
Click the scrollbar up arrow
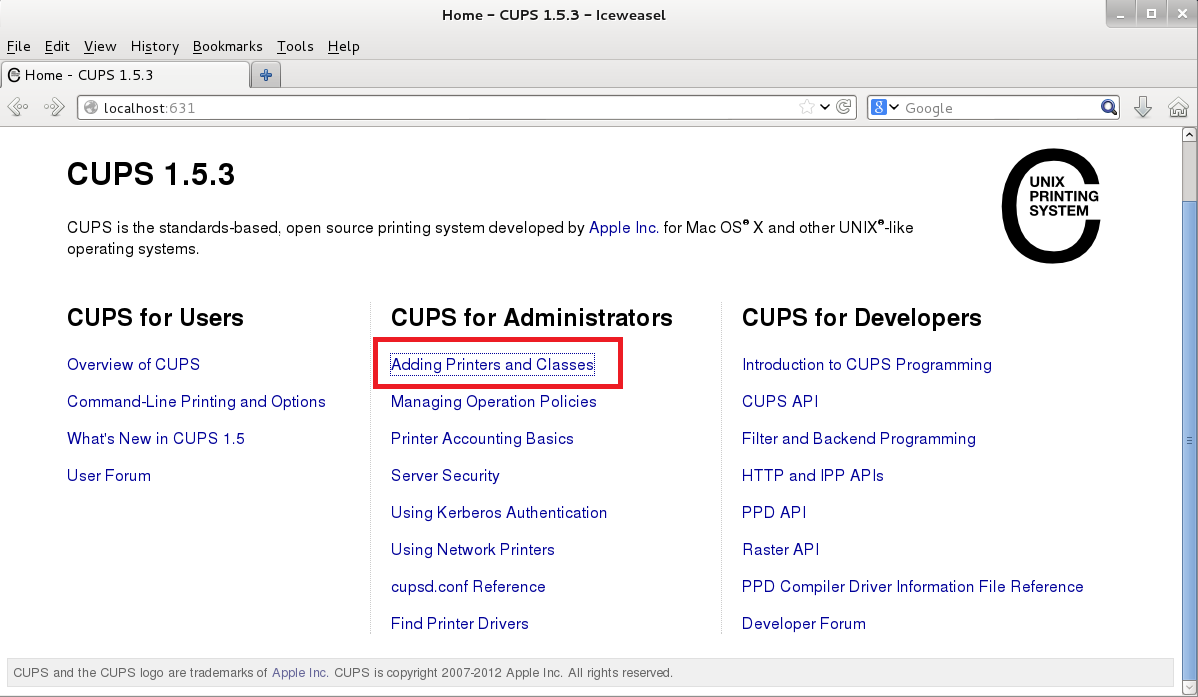coord(1189,135)
